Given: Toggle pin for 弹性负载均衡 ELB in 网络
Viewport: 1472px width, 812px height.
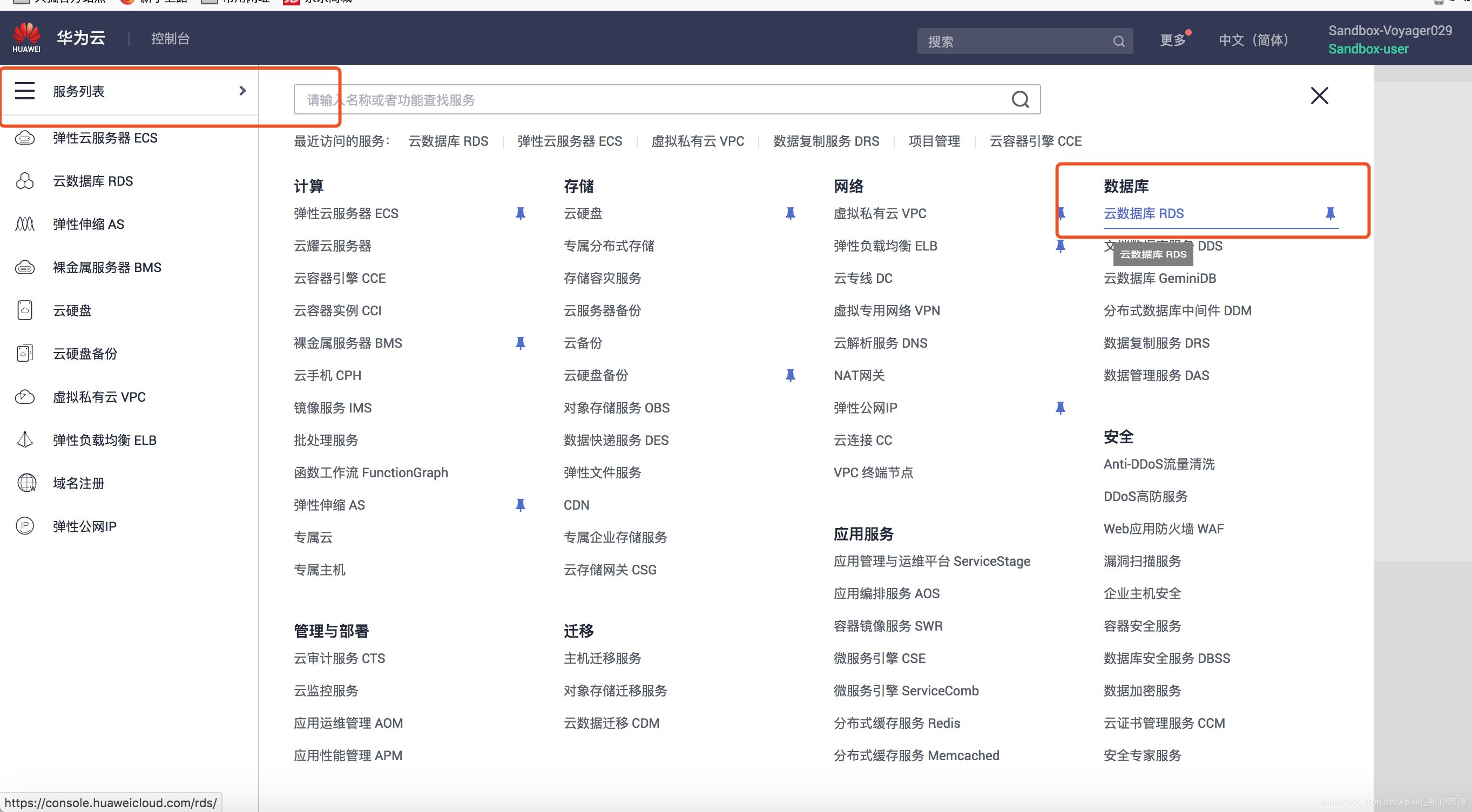Looking at the screenshot, I should [1061, 246].
